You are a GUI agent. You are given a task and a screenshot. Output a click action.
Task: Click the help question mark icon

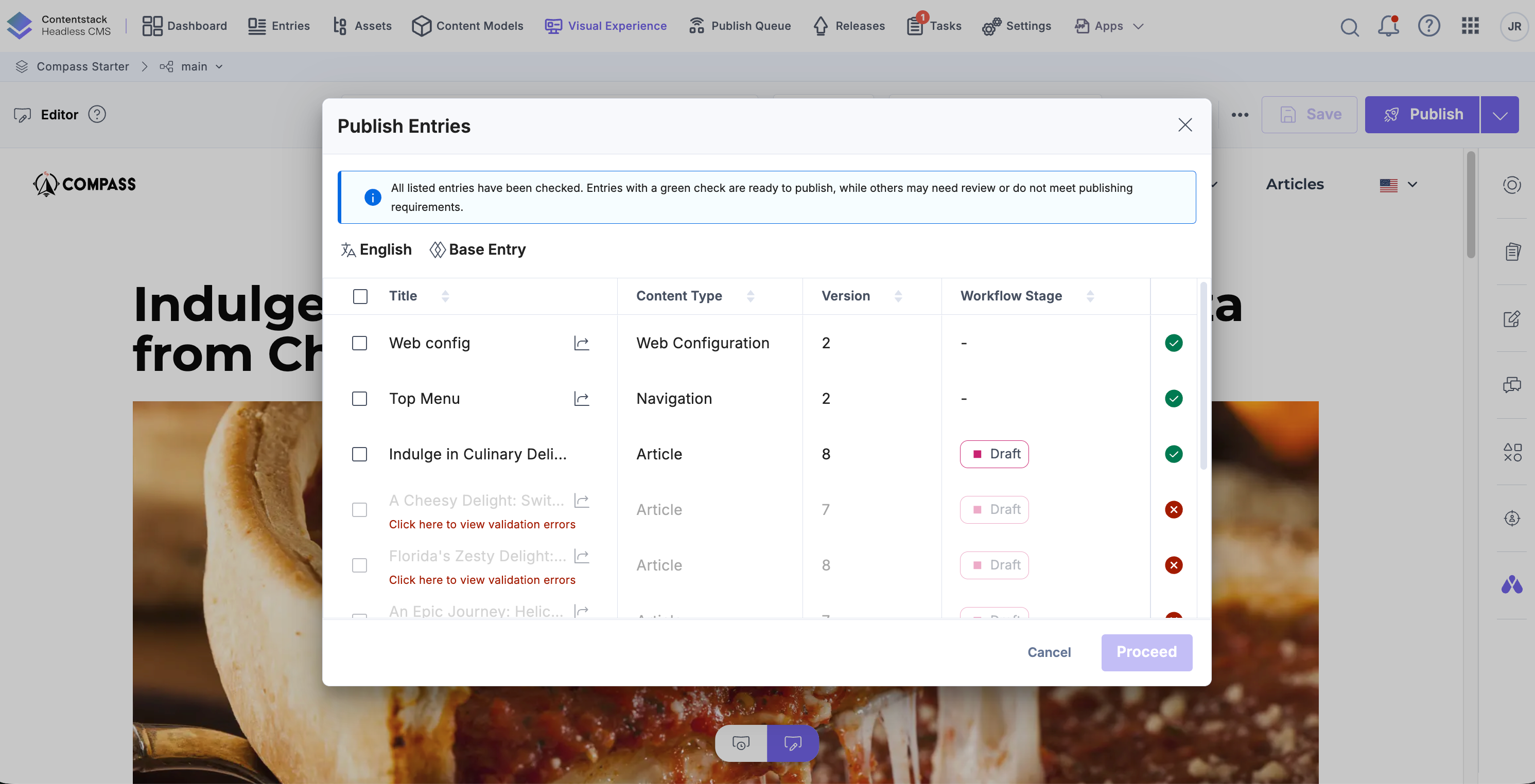point(1428,26)
